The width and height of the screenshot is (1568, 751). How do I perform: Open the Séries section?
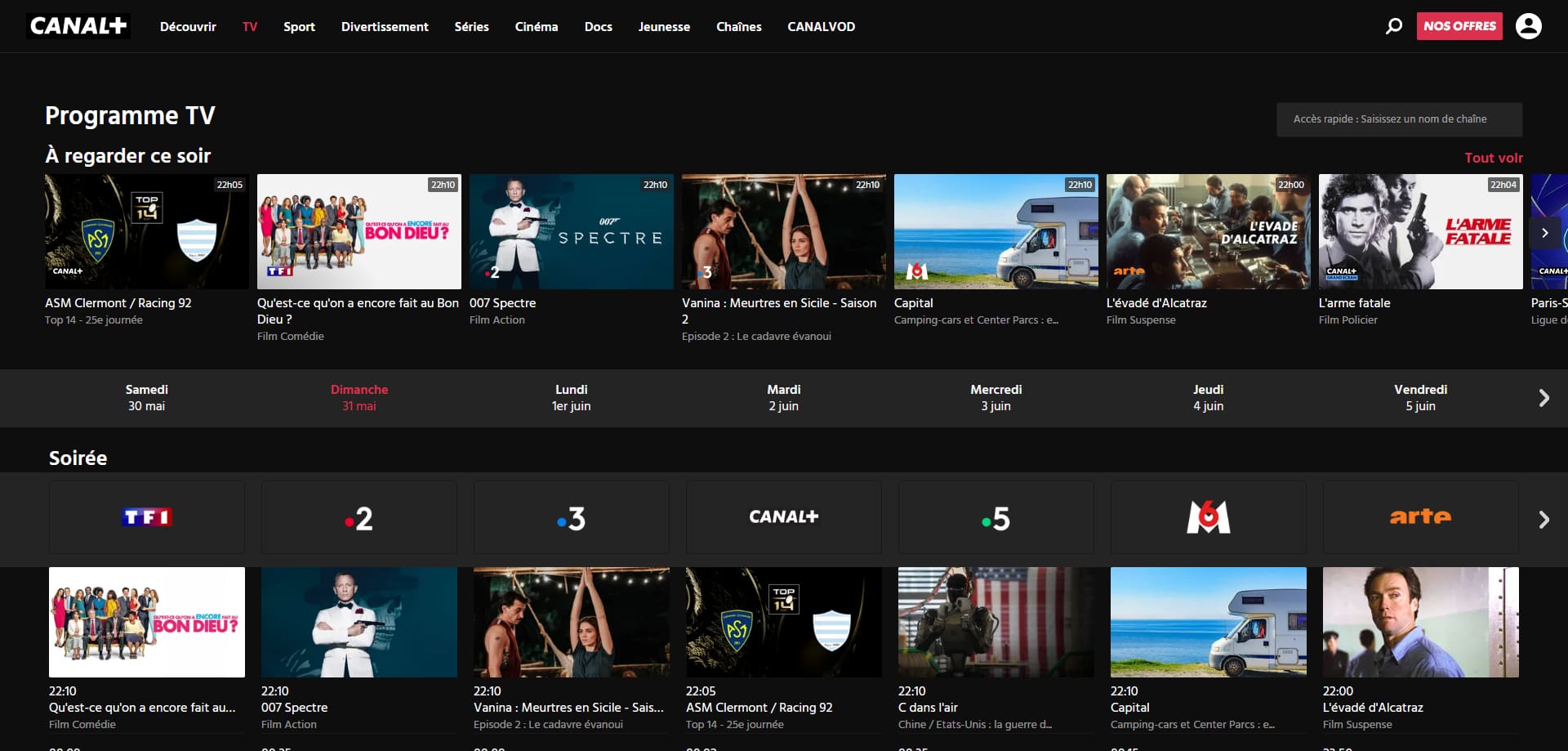(x=471, y=26)
